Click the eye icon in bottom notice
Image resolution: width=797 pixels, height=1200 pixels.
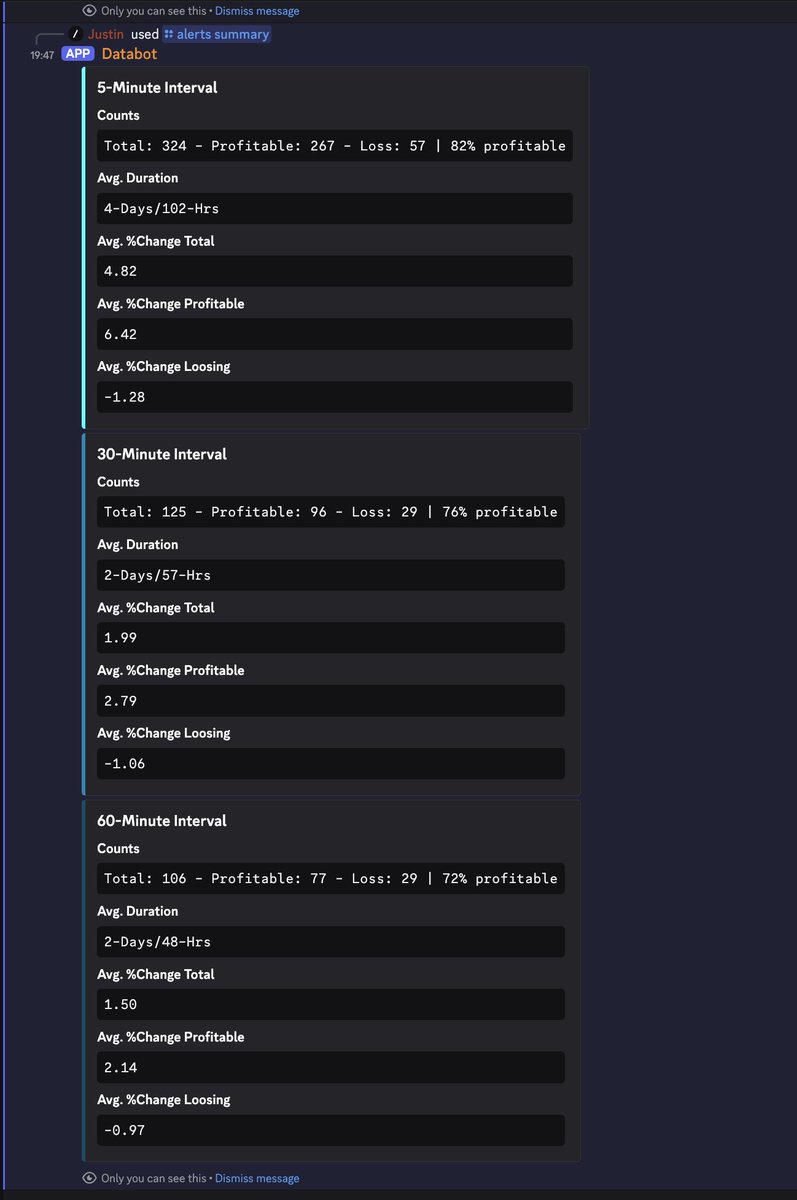click(90, 1178)
